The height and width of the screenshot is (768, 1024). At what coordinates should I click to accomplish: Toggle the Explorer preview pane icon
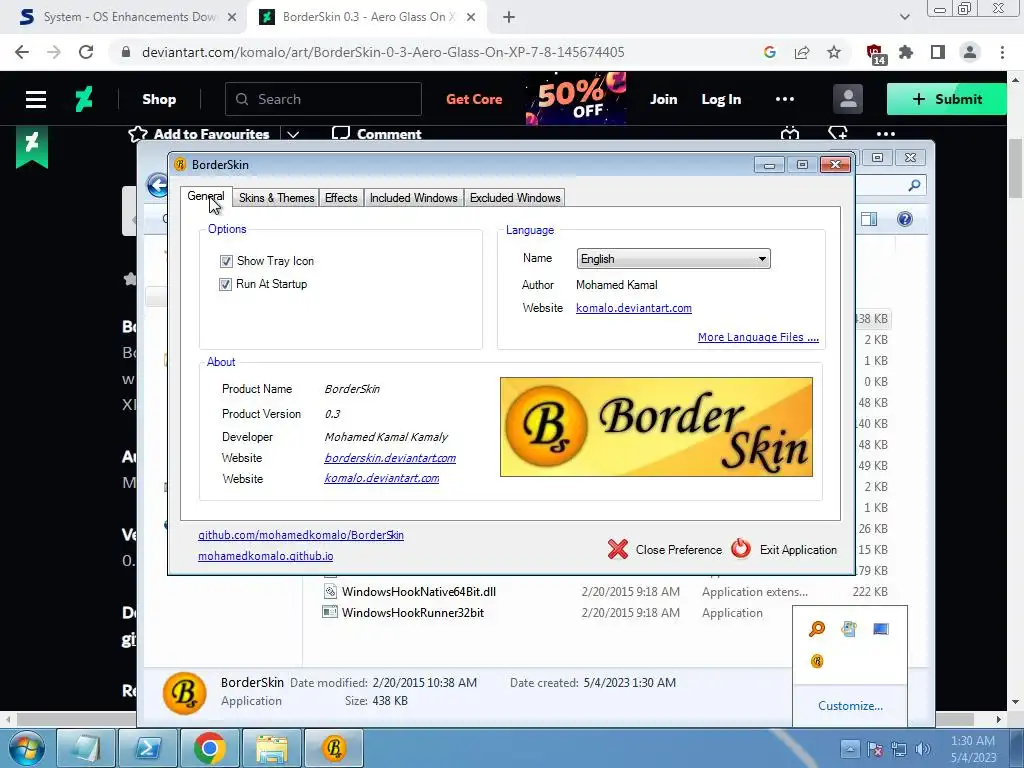point(869,219)
